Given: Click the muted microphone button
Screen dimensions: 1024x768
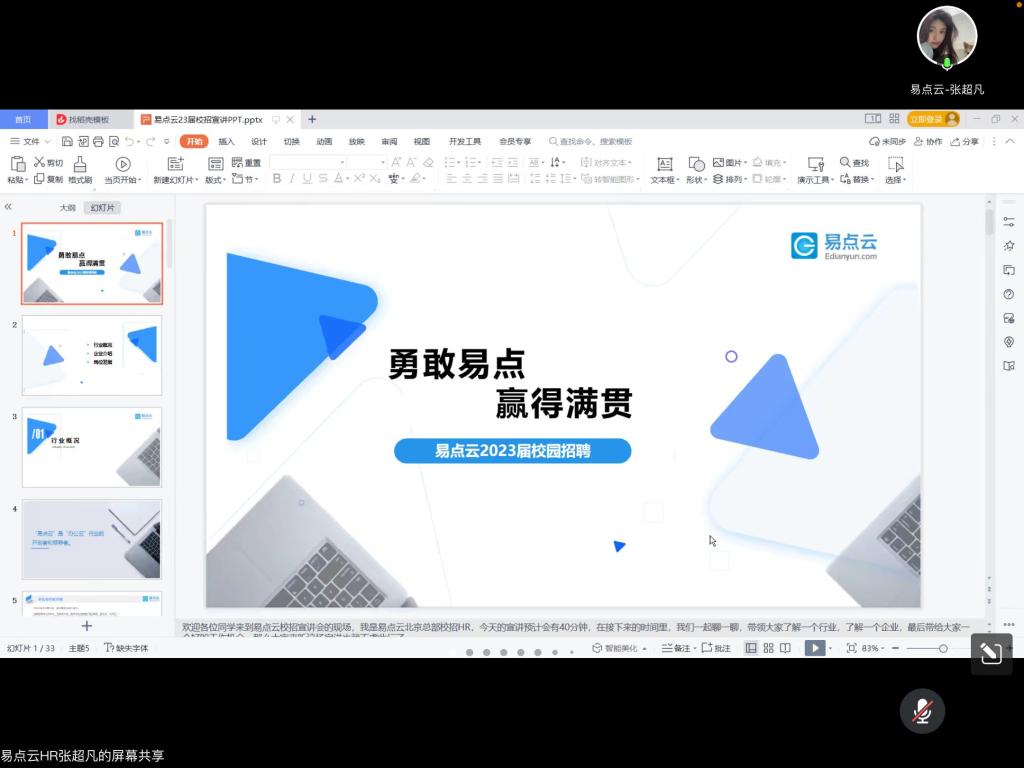Looking at the screenshot, I should 922,711.
